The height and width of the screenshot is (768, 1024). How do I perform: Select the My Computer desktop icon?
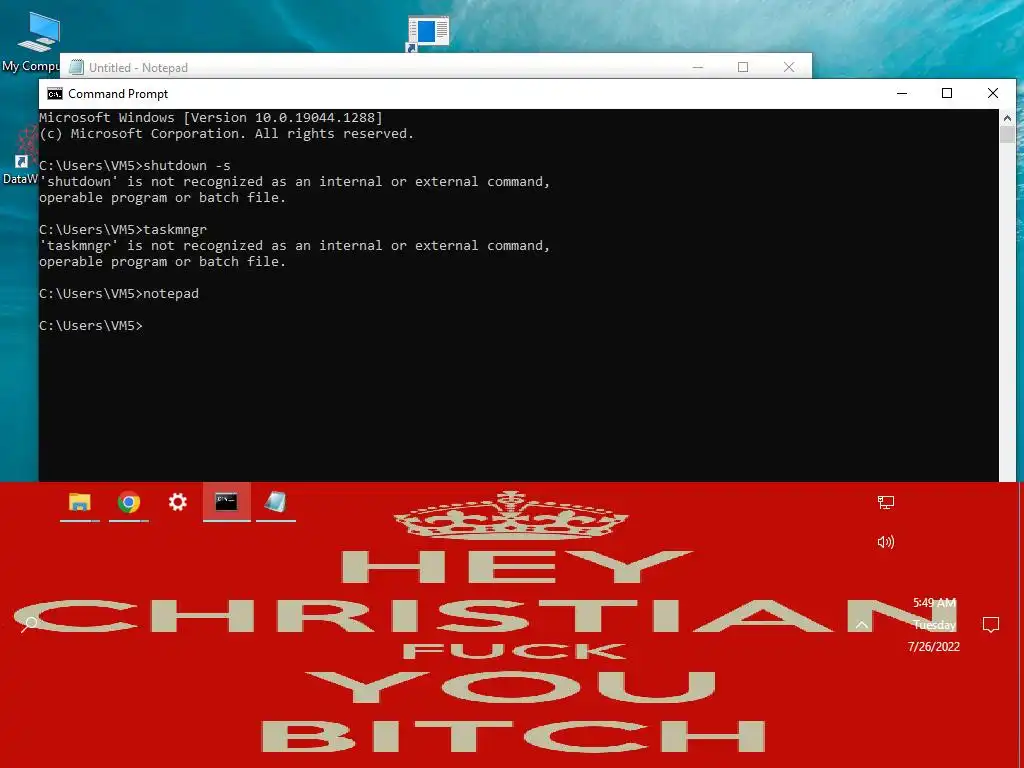[x=31, y=42]
